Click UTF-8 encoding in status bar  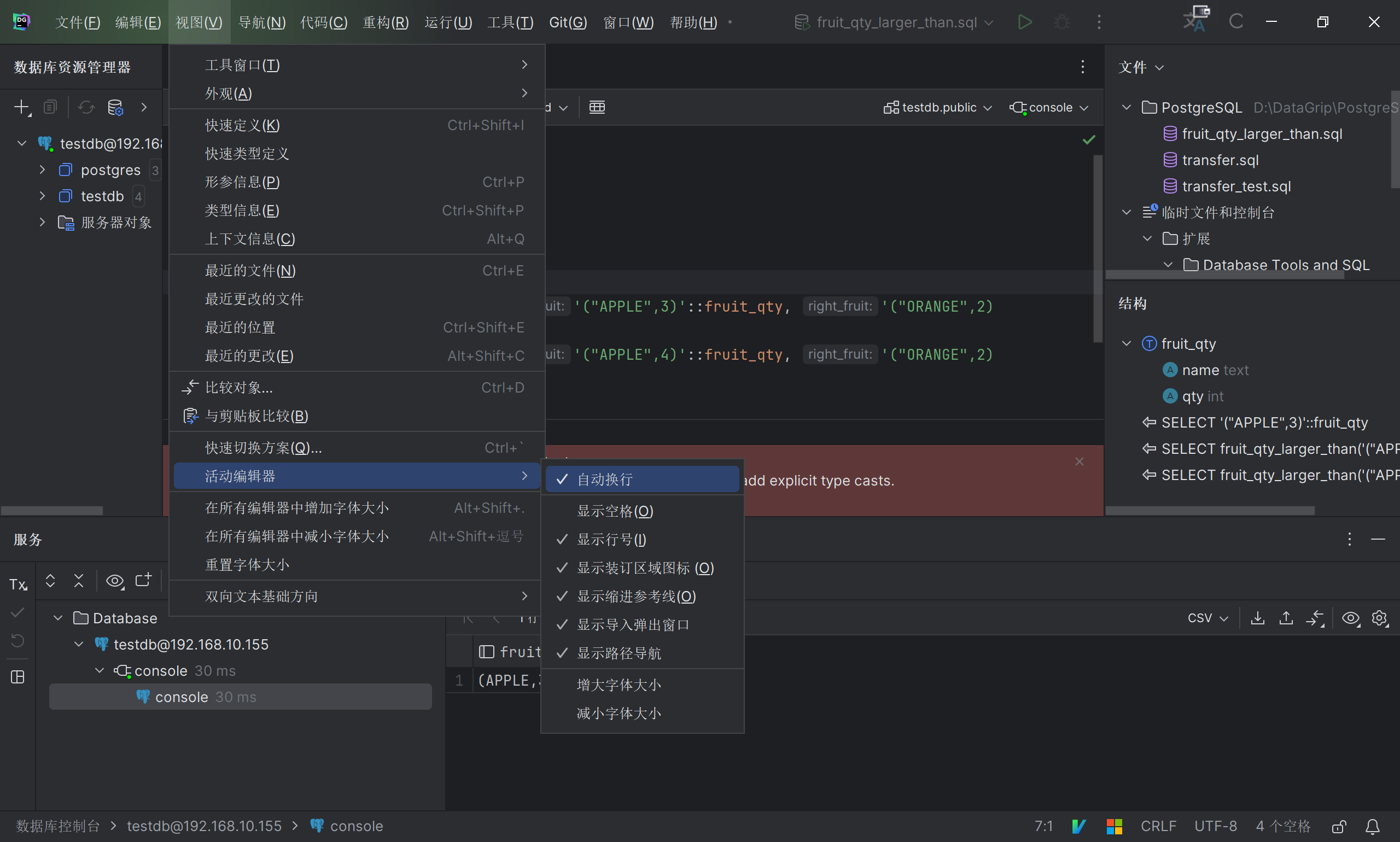1216,827
